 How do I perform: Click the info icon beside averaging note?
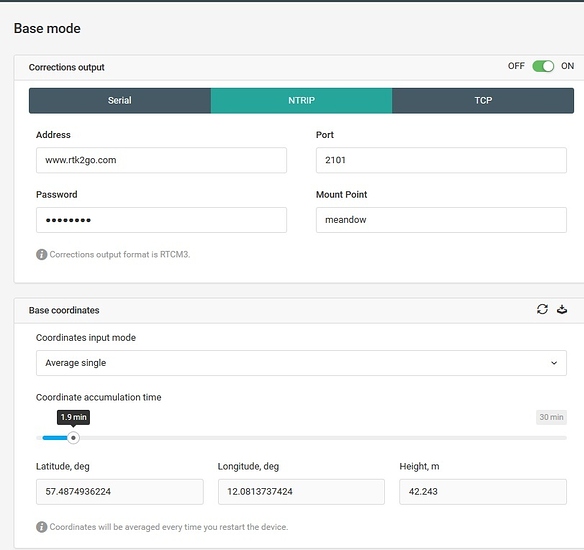pyautogui.click(x=41, y=527)
